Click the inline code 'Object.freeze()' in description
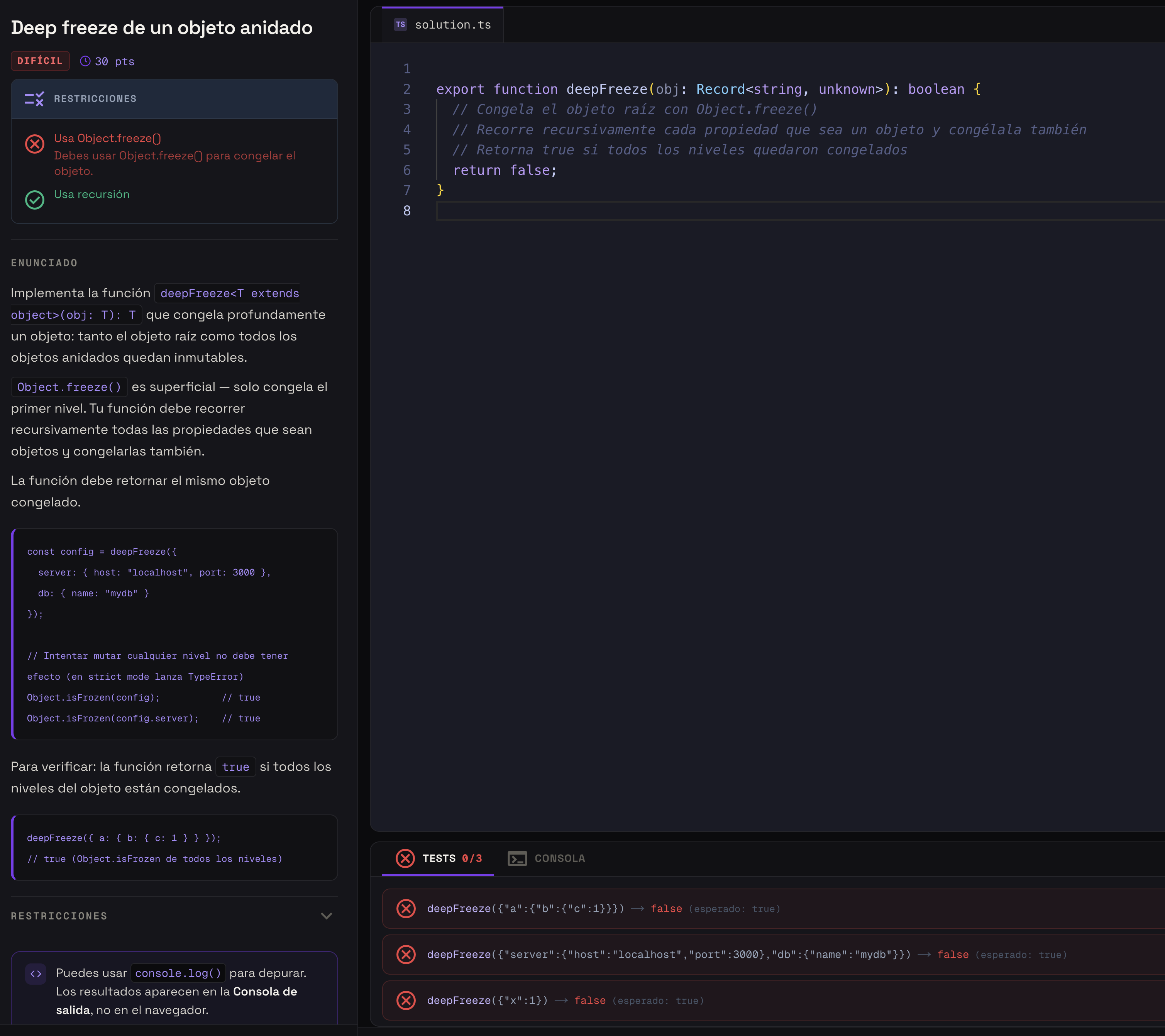 69,388
